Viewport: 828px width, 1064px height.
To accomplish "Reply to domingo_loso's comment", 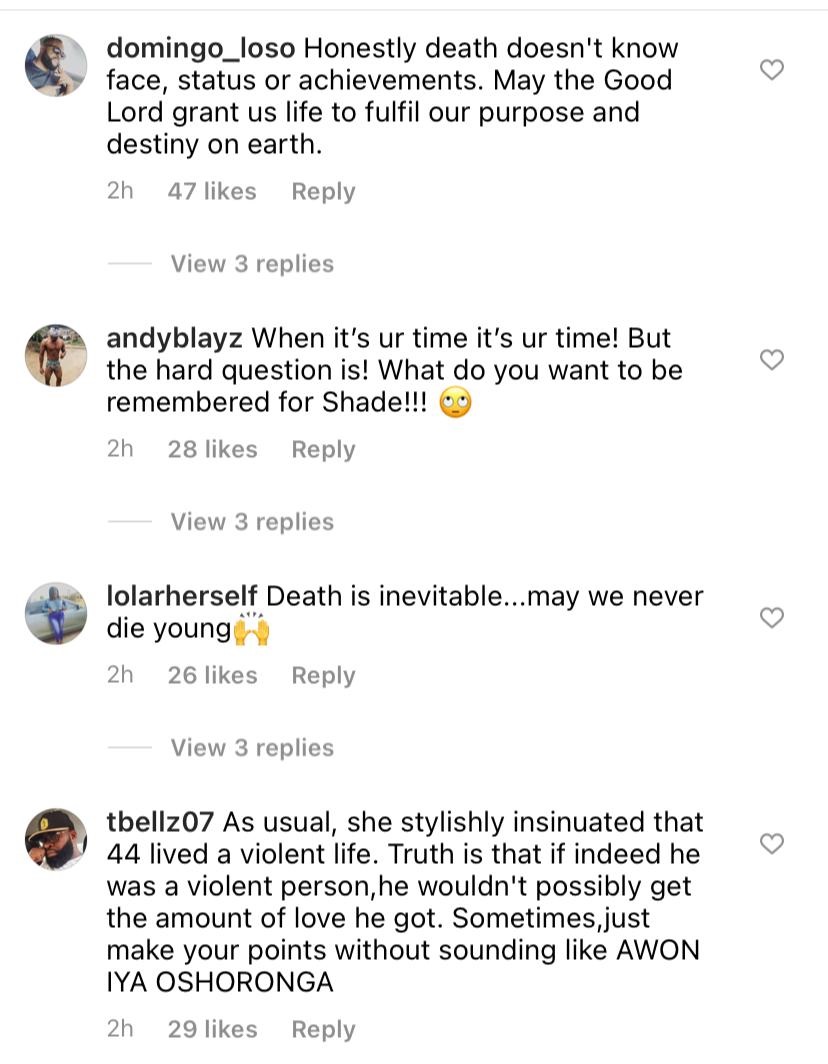I will 323,192.
